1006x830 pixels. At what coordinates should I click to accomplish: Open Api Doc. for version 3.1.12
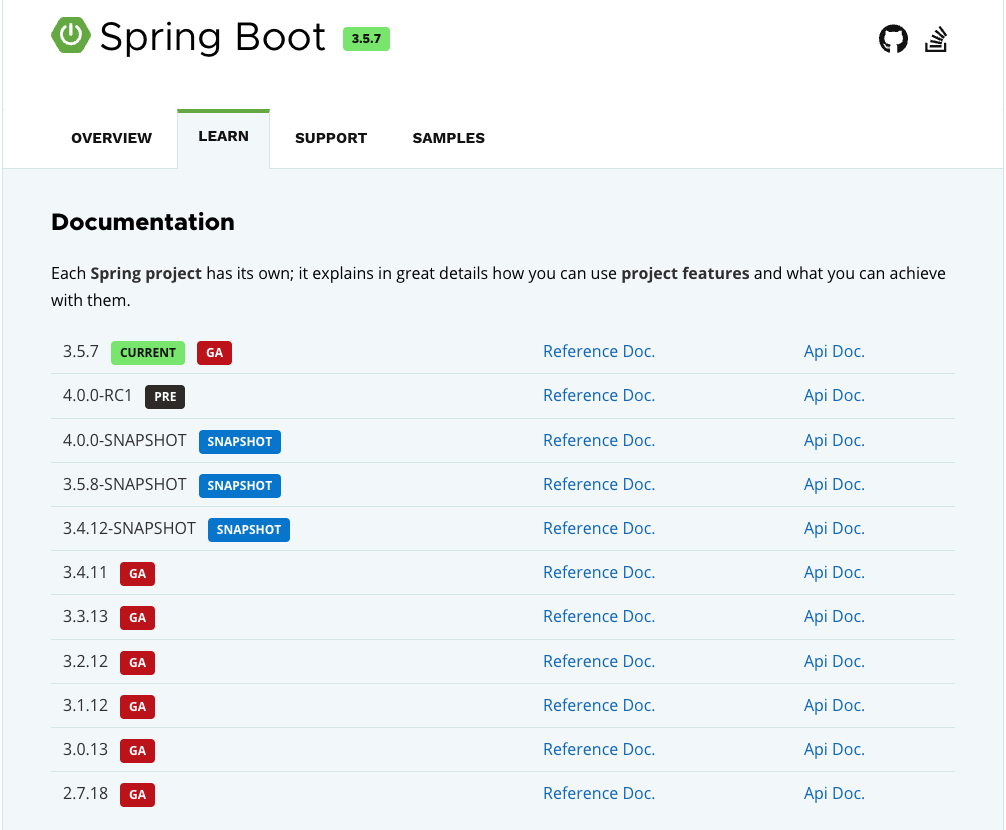coord(834,706)
